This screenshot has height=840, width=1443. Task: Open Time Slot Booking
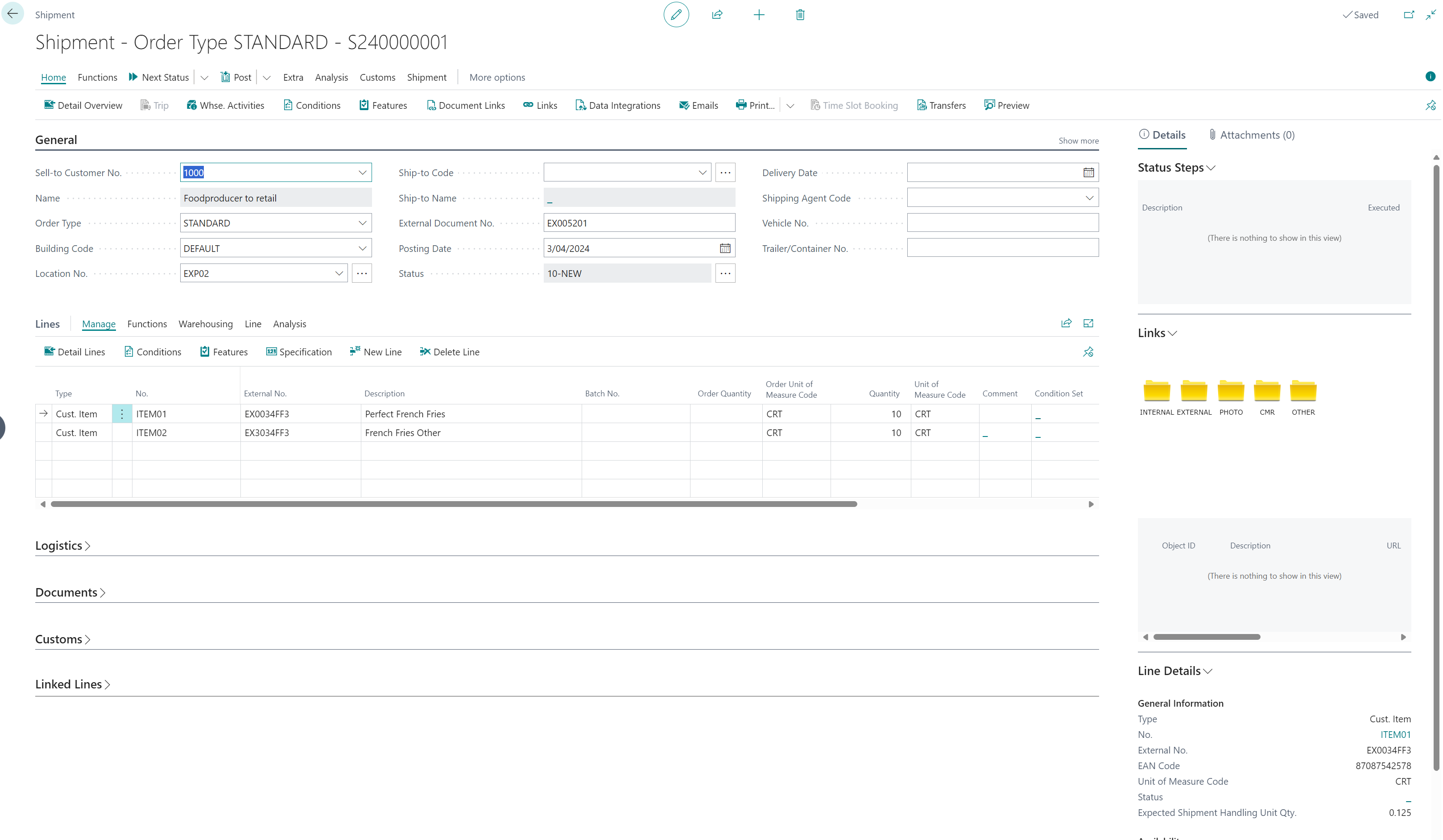pos(854,105)
